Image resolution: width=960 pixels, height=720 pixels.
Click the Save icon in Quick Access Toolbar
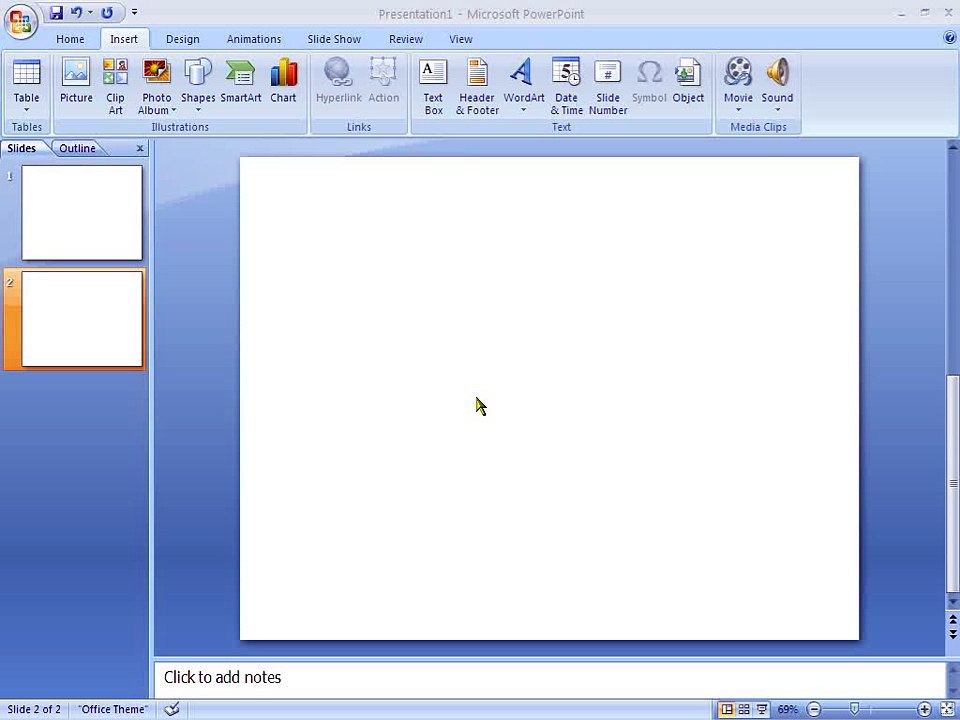(x=56, y=13)
